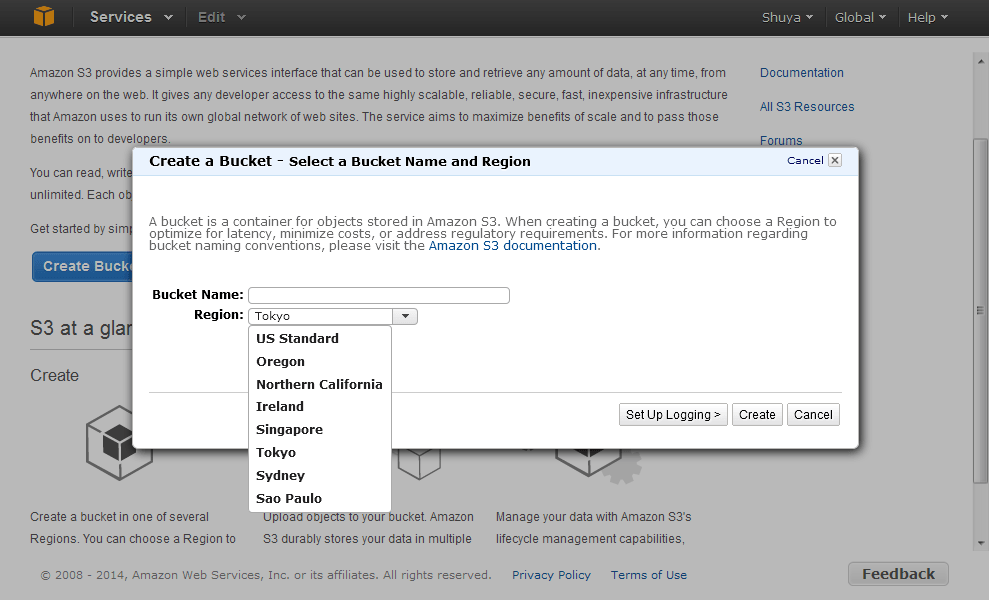Pick Northern California in region list

tap(319, 385)
